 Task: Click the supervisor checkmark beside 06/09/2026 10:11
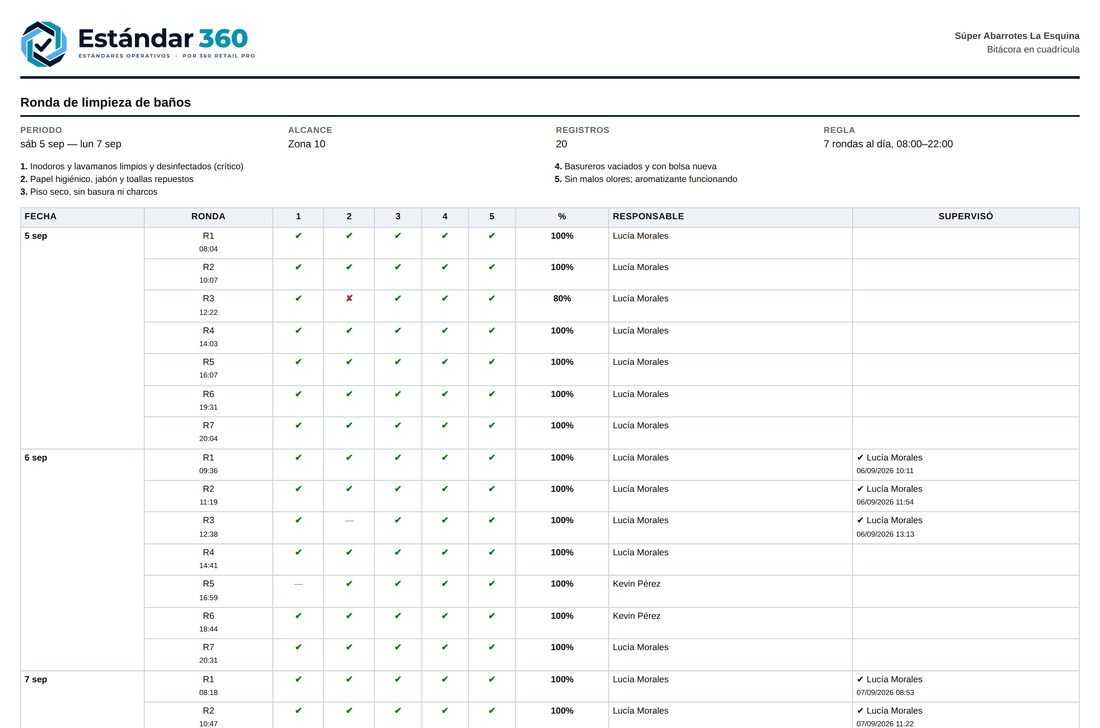(x=860, y=458)
